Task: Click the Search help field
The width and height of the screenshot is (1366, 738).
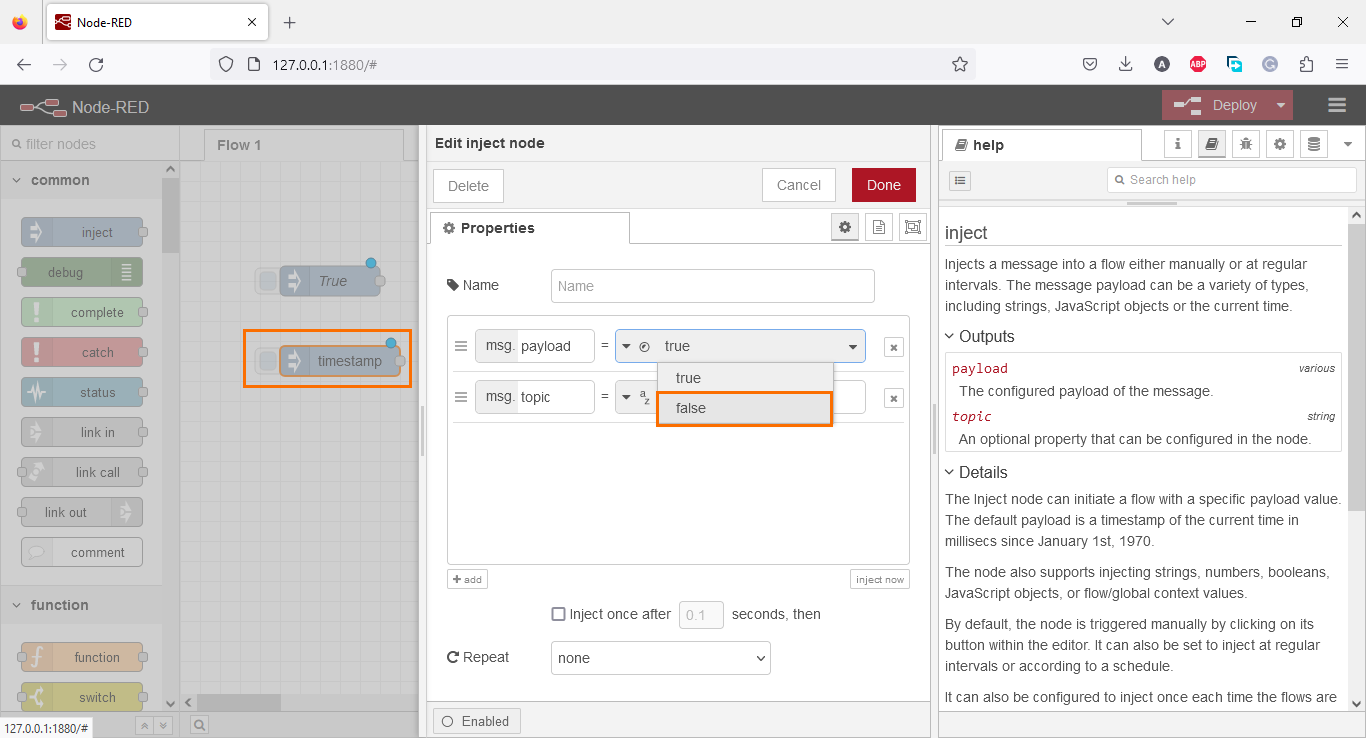Action: point(1232,180)
